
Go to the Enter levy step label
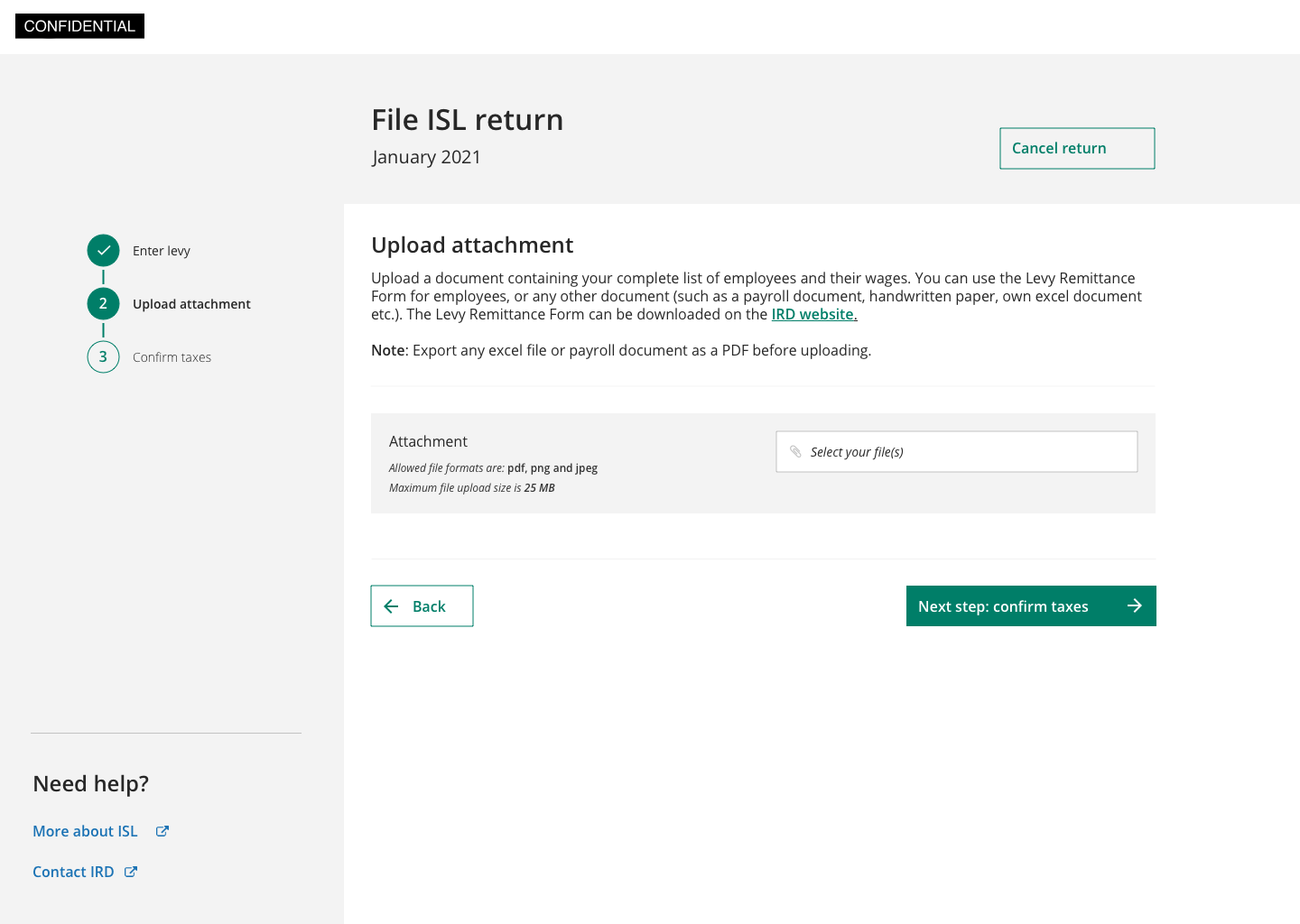[x=162, y=251]
